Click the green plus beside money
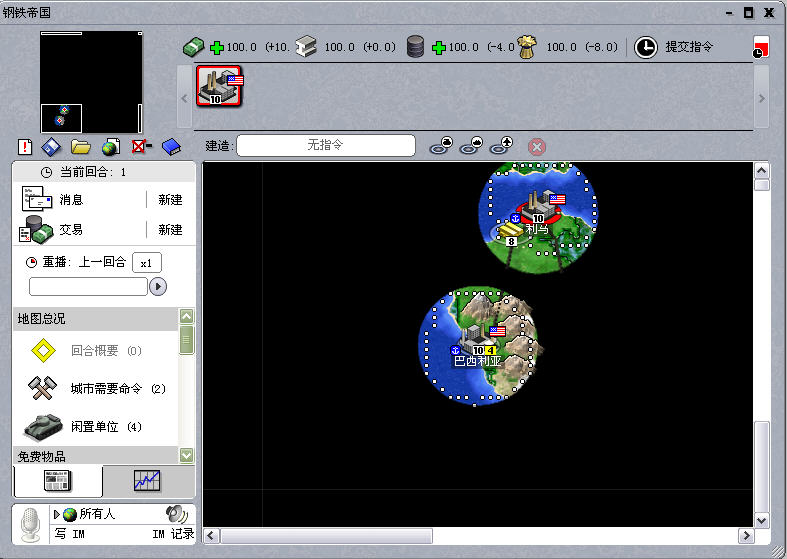Image resolution: width=787 pixels, height=559 pixels. tap(217, 48)
